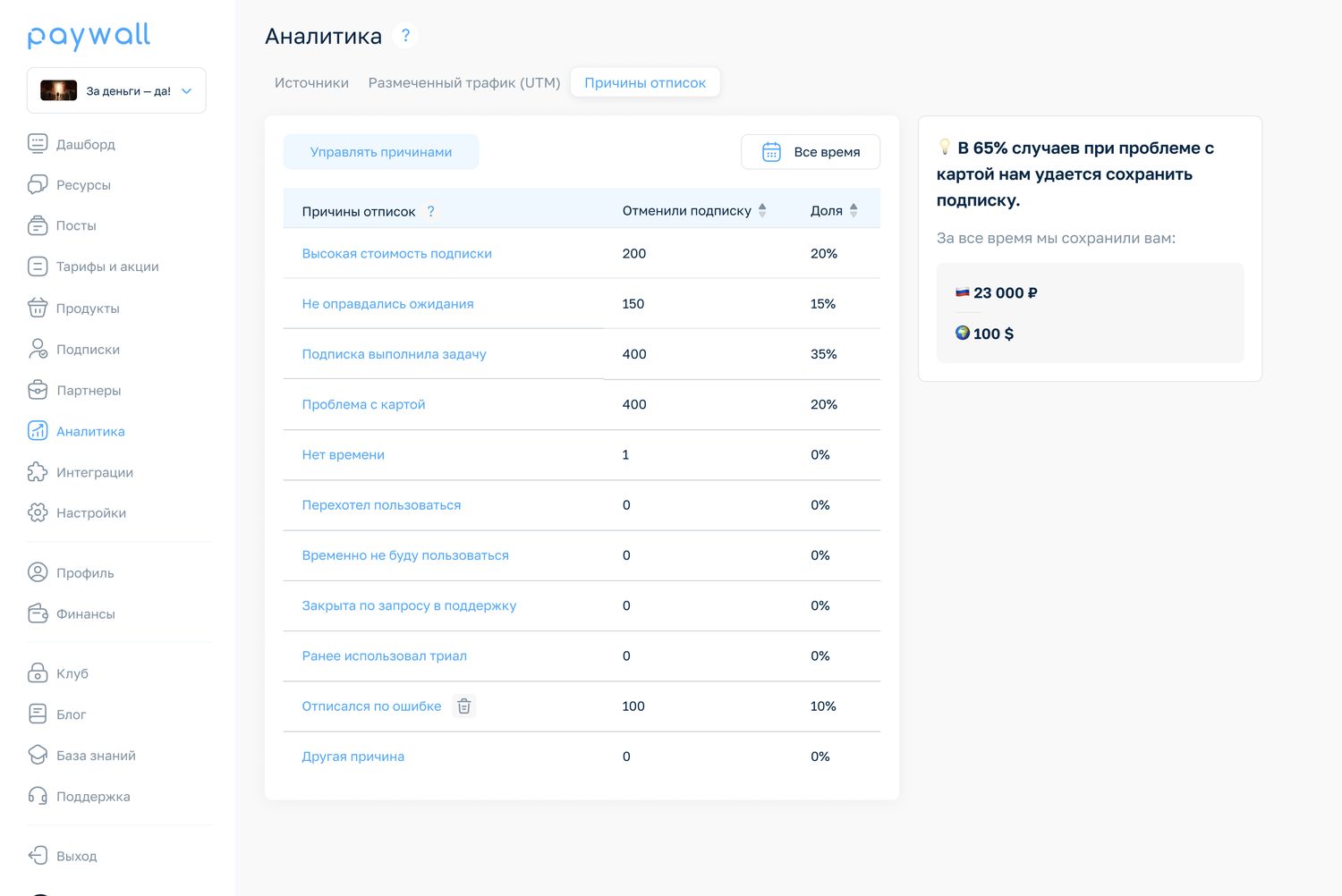Screen dimensions: 1342x896
Task: Delete the "Отписался по ошибке" reason via trash icon
Action: pyautogui.click(x=463, y=706)
